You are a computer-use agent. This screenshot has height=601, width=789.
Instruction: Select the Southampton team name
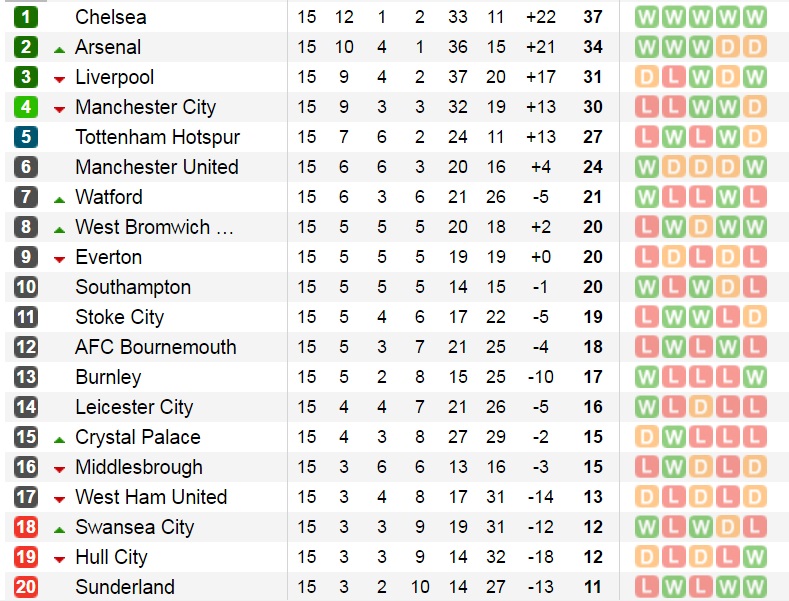click(133, 287)
